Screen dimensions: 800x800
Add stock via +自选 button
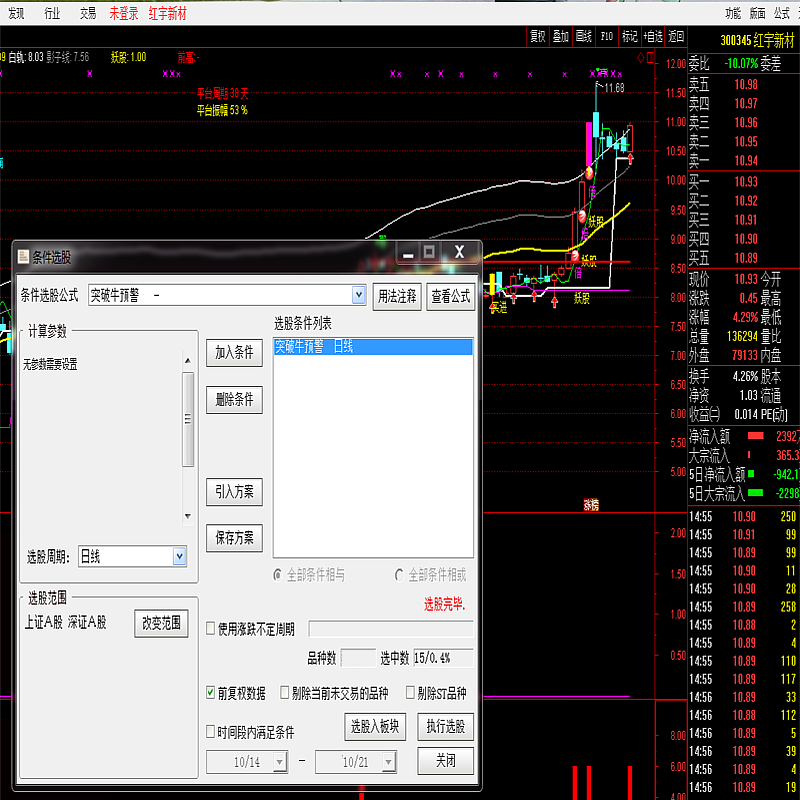(653, 36)
